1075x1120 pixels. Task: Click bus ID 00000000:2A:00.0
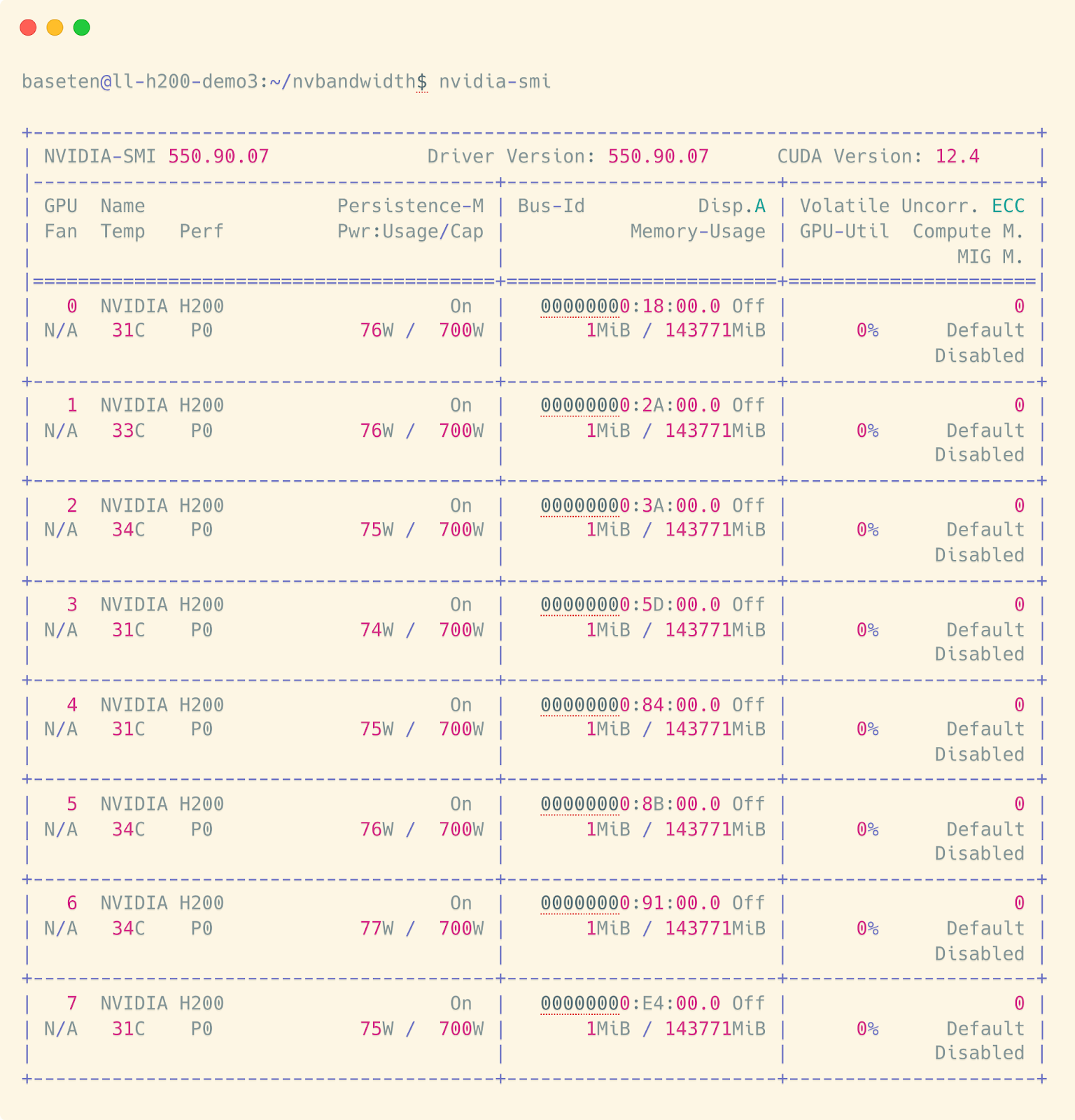pyautogui.click(x=631, y=405)
